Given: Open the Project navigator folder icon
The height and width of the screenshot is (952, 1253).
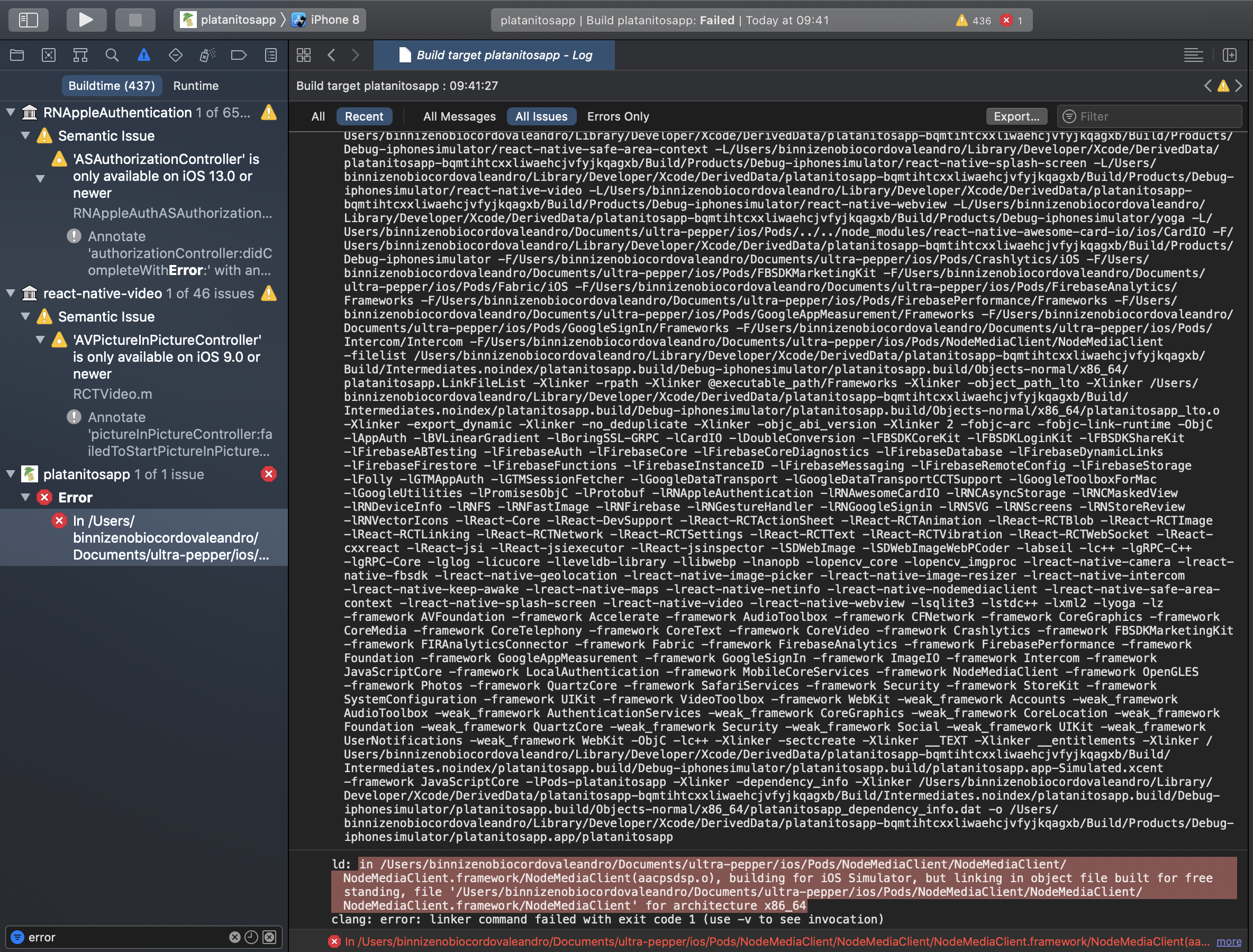Looking at the screenshot, I should coord(17,55).
